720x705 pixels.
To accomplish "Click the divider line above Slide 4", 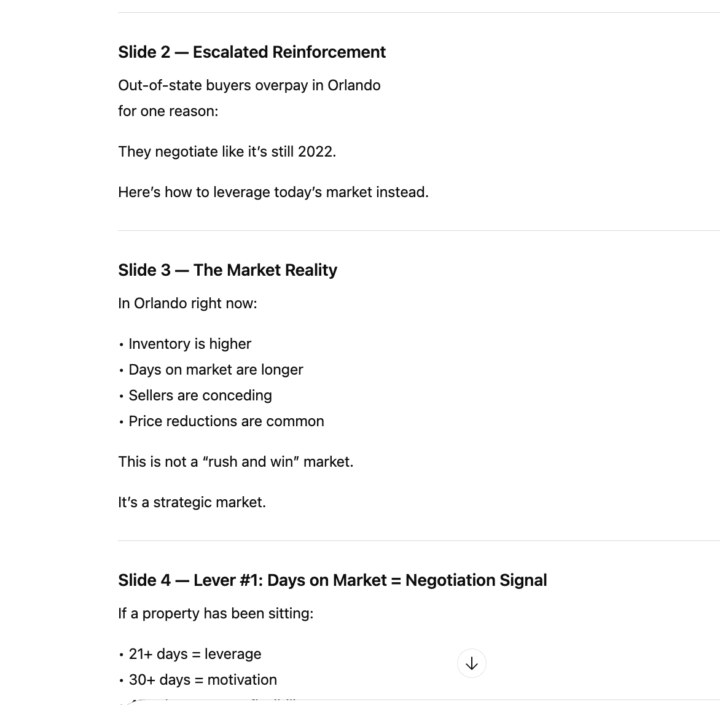I will point(418,541).
